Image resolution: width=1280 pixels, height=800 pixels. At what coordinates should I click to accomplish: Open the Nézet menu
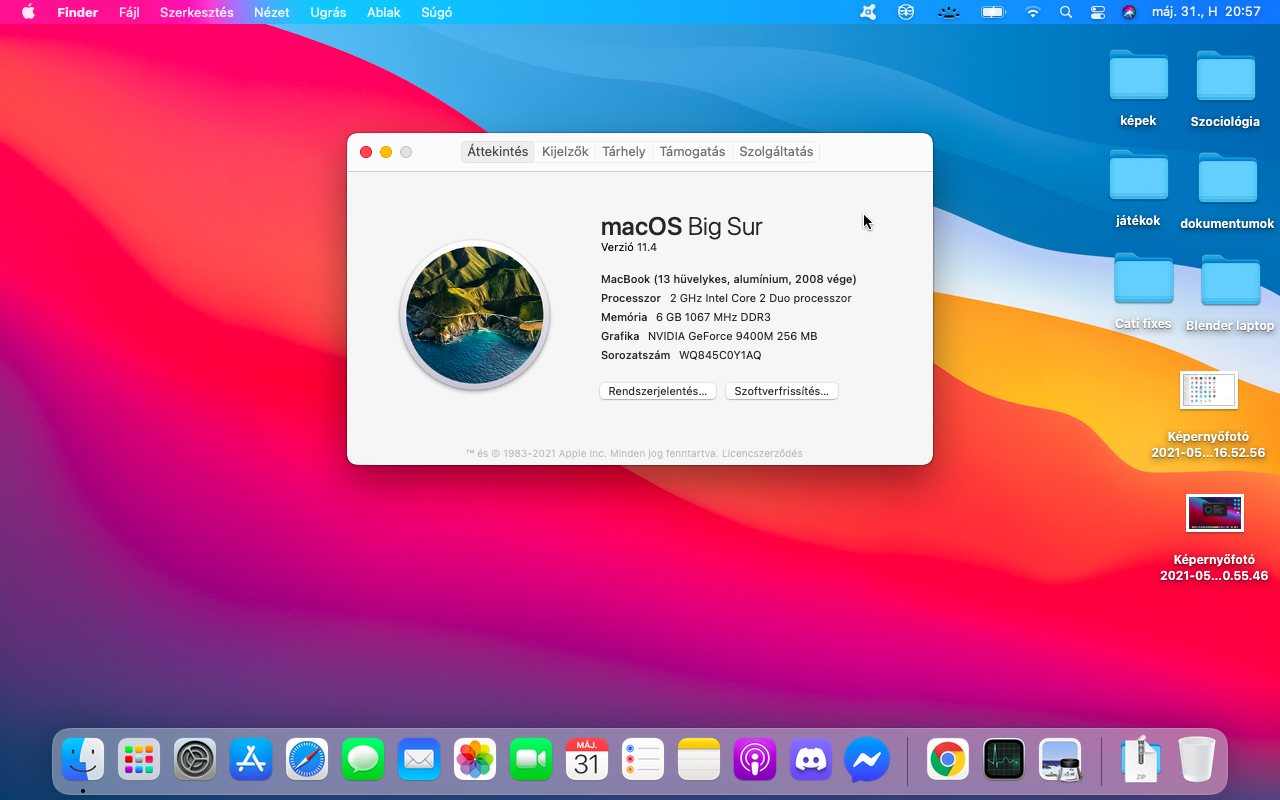(x=272, y=12)
